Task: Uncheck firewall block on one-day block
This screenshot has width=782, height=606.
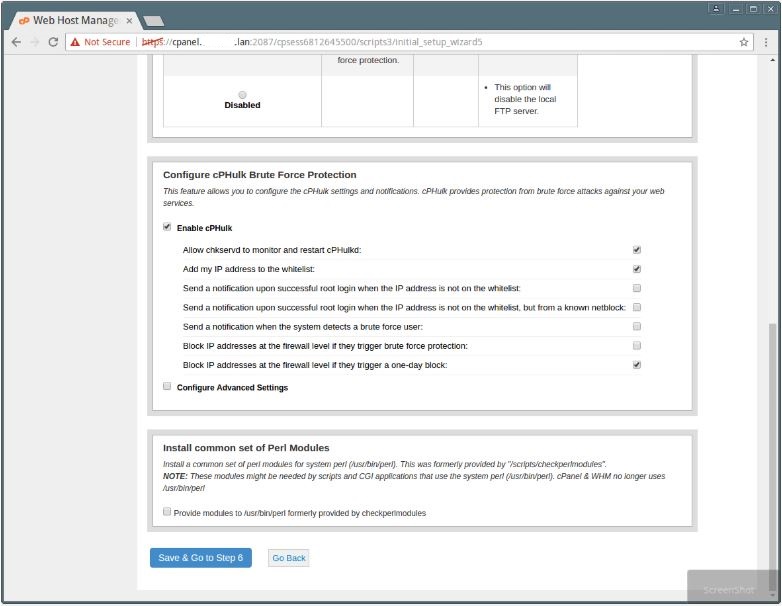Action: [637, 365]
